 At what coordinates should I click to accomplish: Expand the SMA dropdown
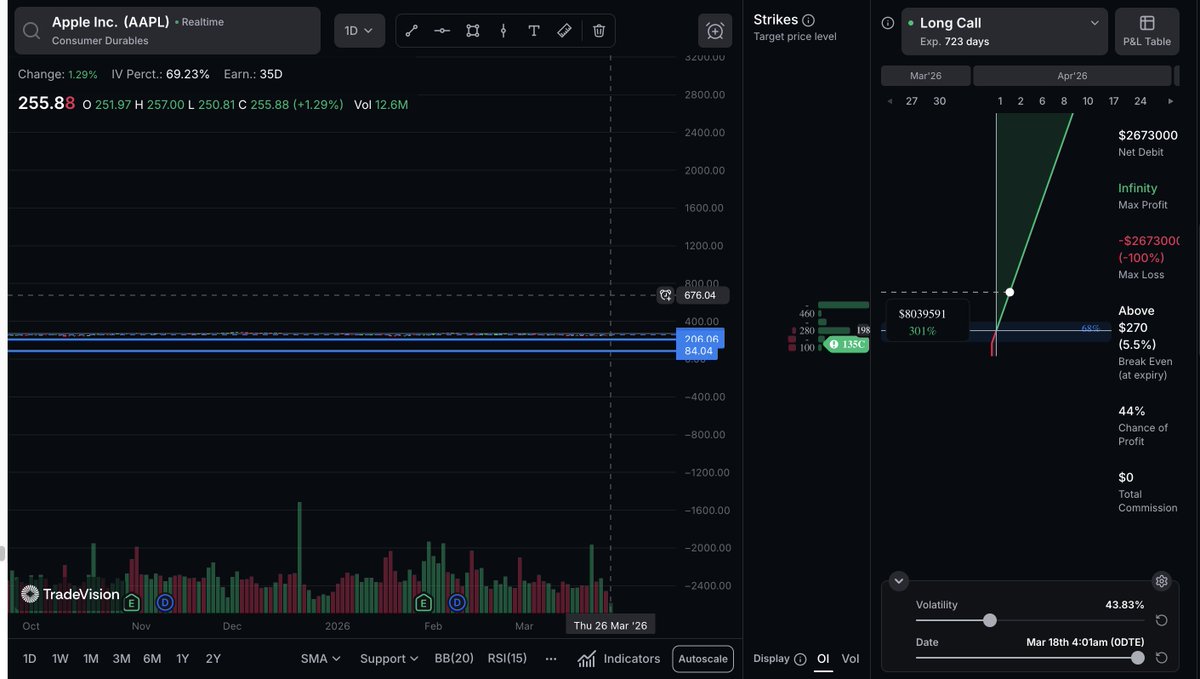coord(321,659)
